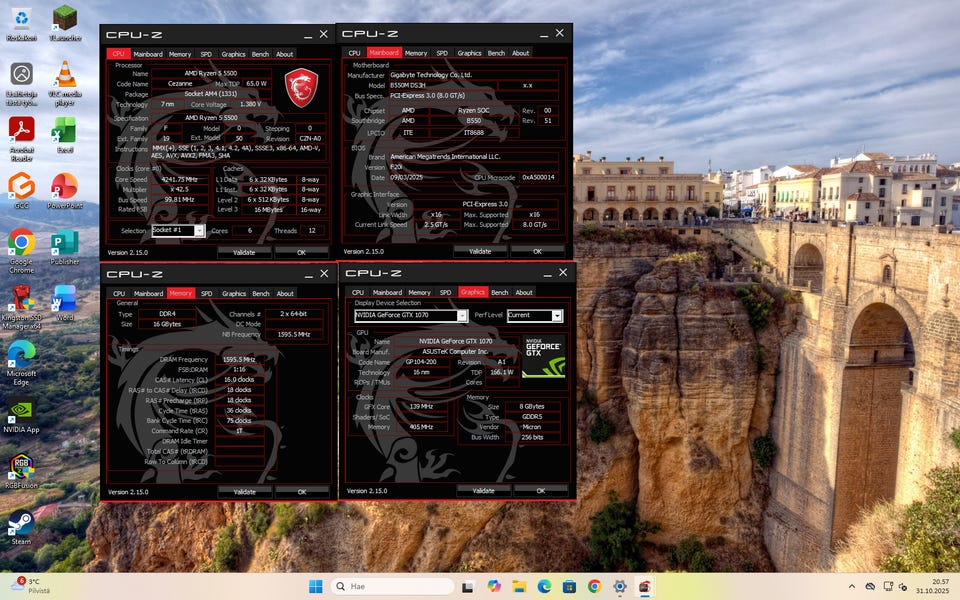Open Microsoft Store on the taskbar
Image resolution: width=960 pixels, height=600 pixels.
pos(569,587)
